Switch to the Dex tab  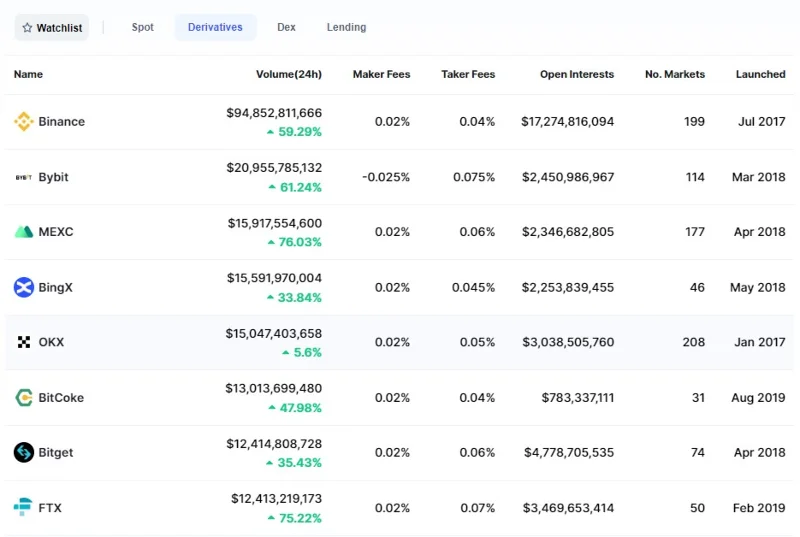286,27
